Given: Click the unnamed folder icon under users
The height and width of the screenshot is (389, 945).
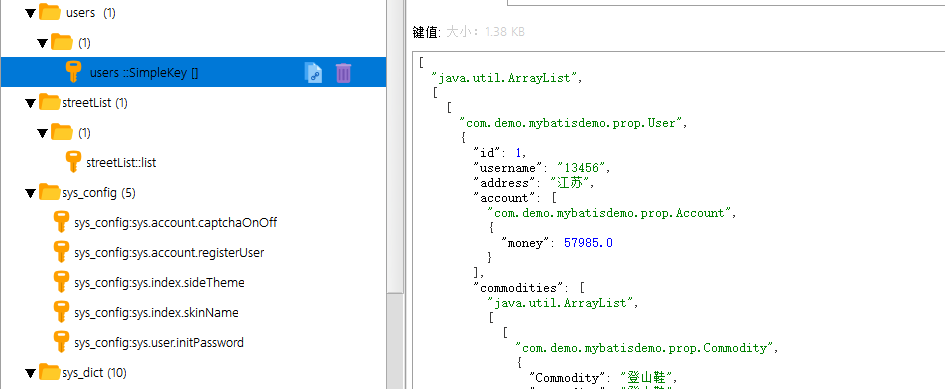Looking at the screenshot, I should pos(61,42).
